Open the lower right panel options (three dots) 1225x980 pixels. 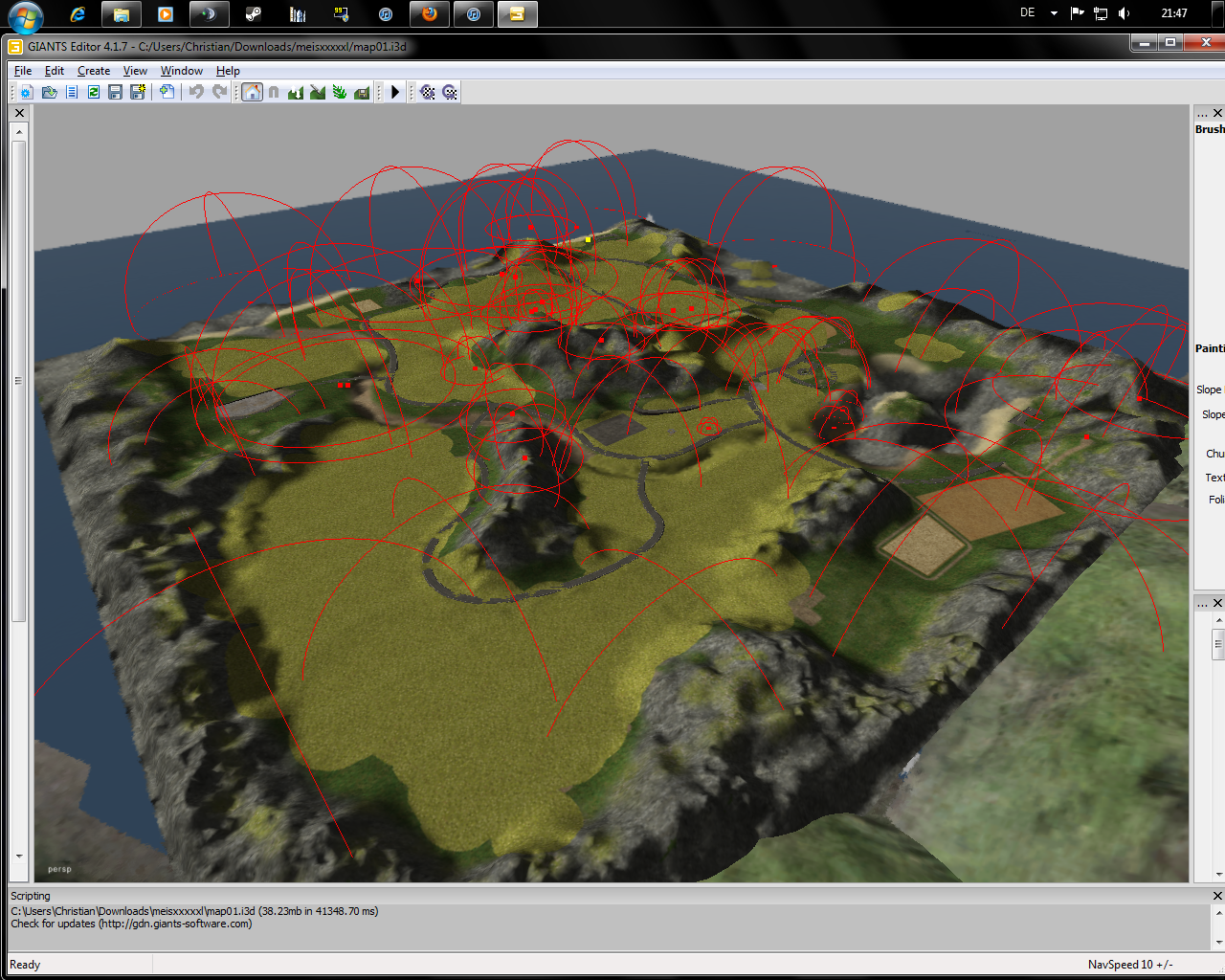[1202, 604]
